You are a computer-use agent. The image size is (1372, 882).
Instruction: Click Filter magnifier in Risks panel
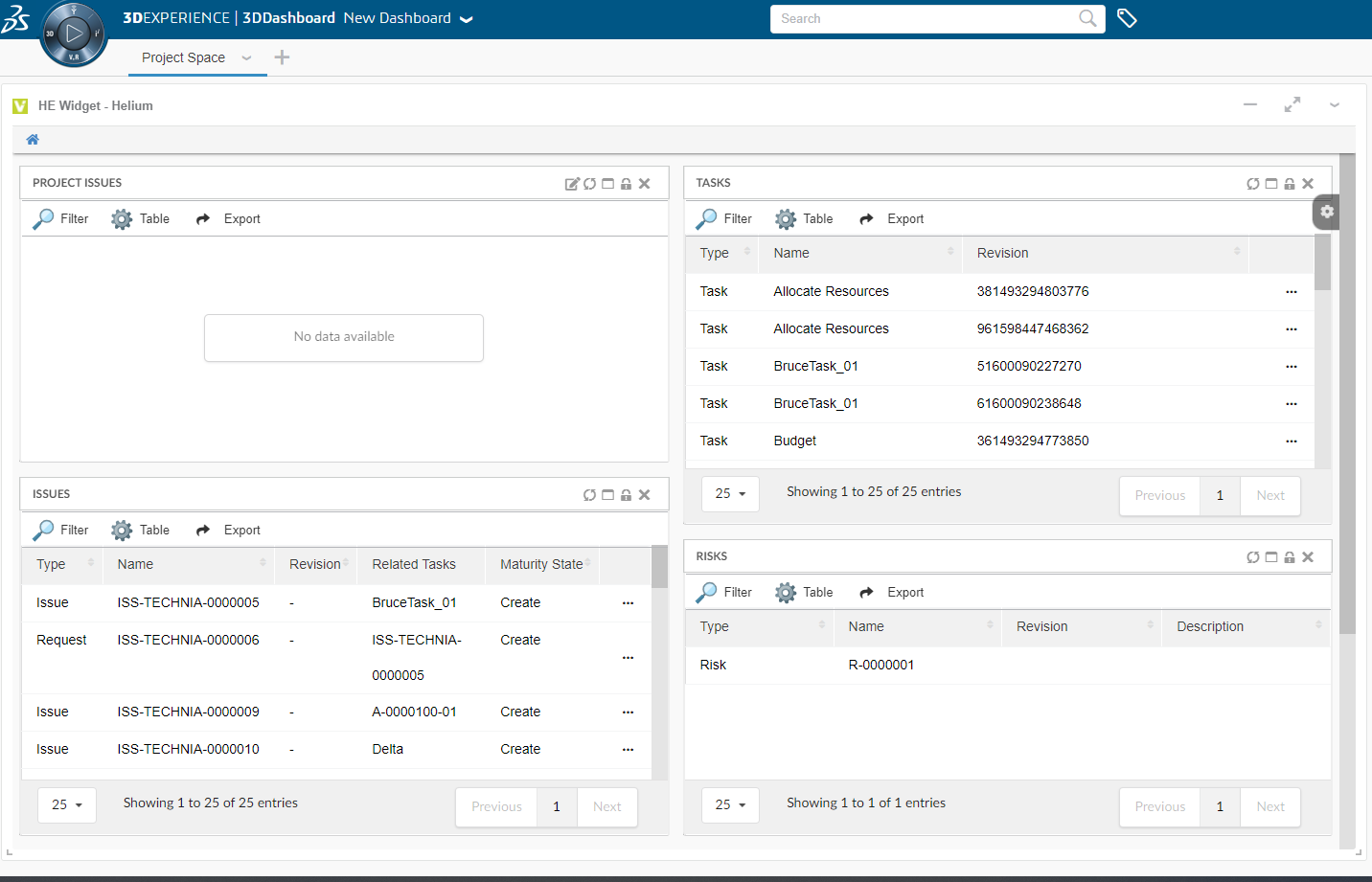point(707,593)
